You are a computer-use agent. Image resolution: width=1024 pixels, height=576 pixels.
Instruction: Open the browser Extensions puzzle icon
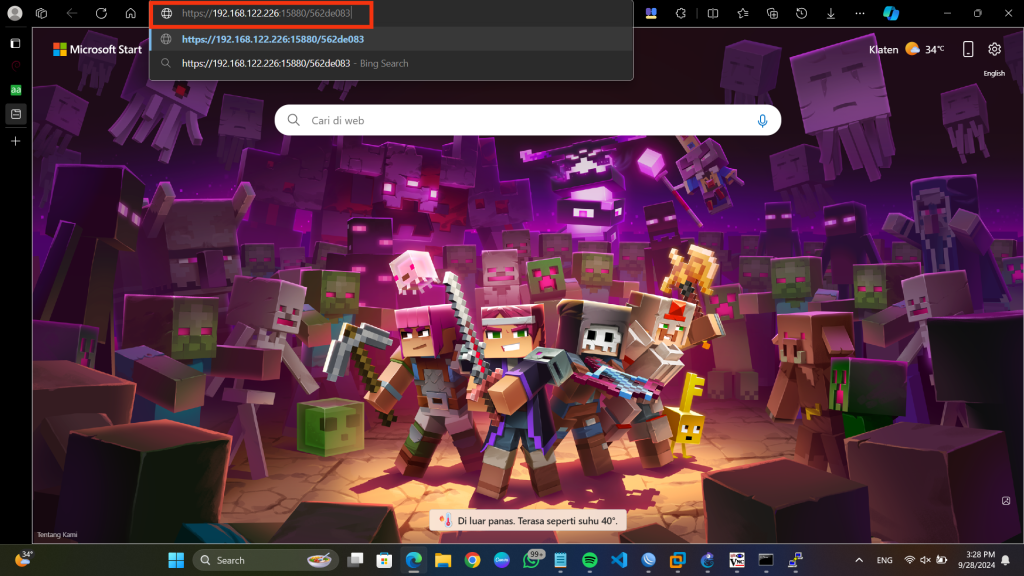click(681, 14)
